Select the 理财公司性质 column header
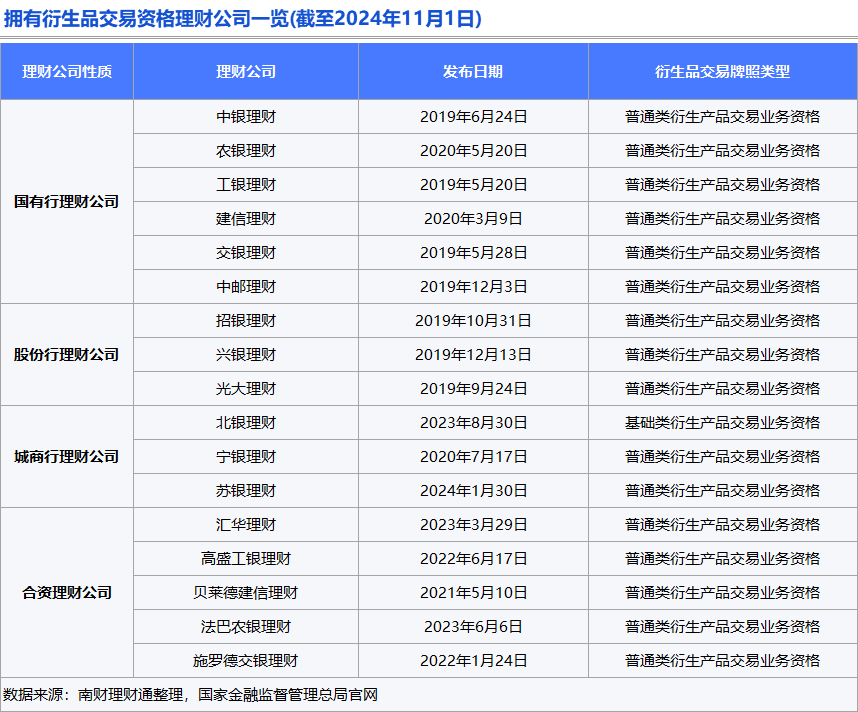The image size is (858, 712). (67, 72)
